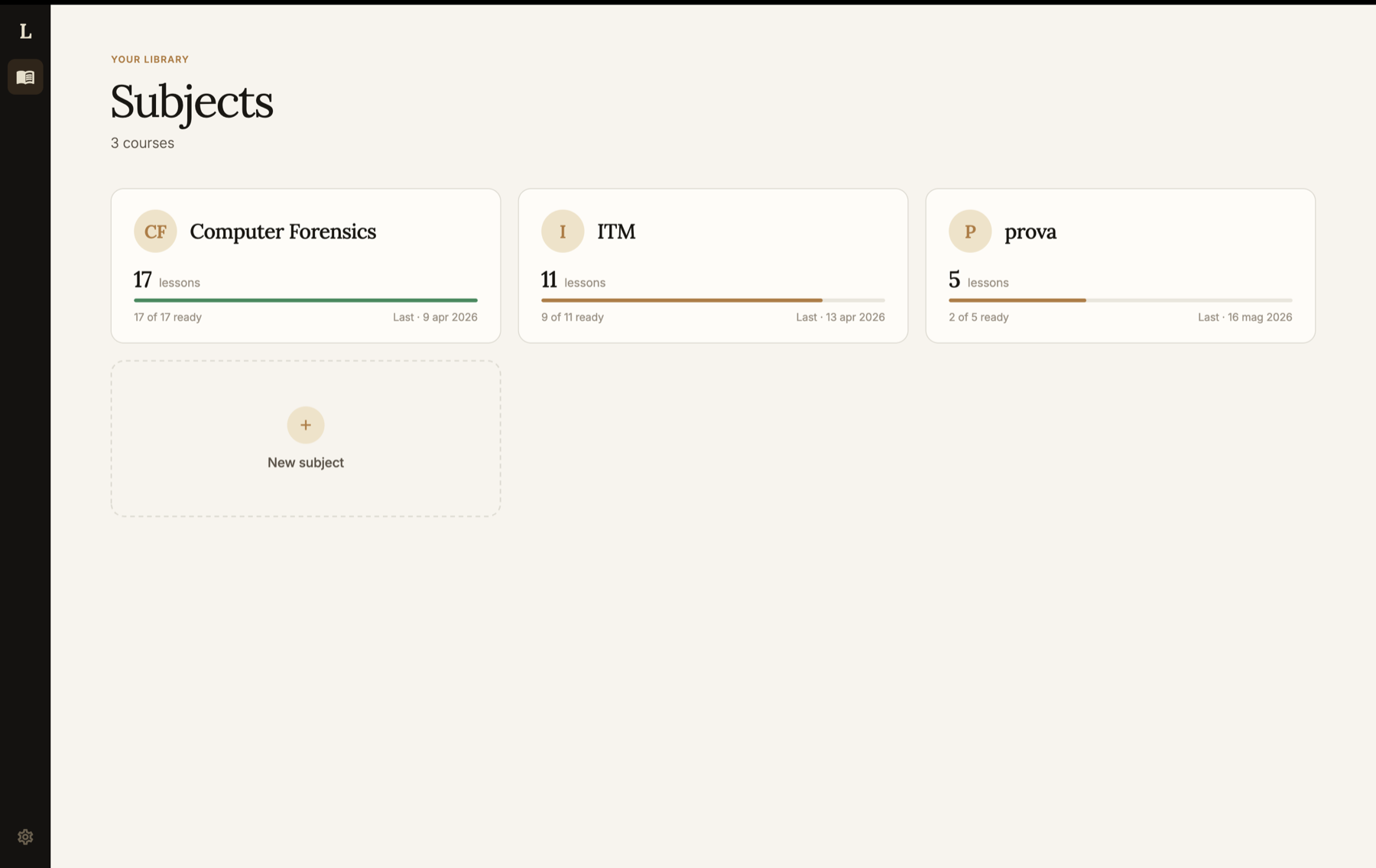1376x868 pixels.
Task: Click the Computer Forensics progress bar
Action: pos(306,300)
